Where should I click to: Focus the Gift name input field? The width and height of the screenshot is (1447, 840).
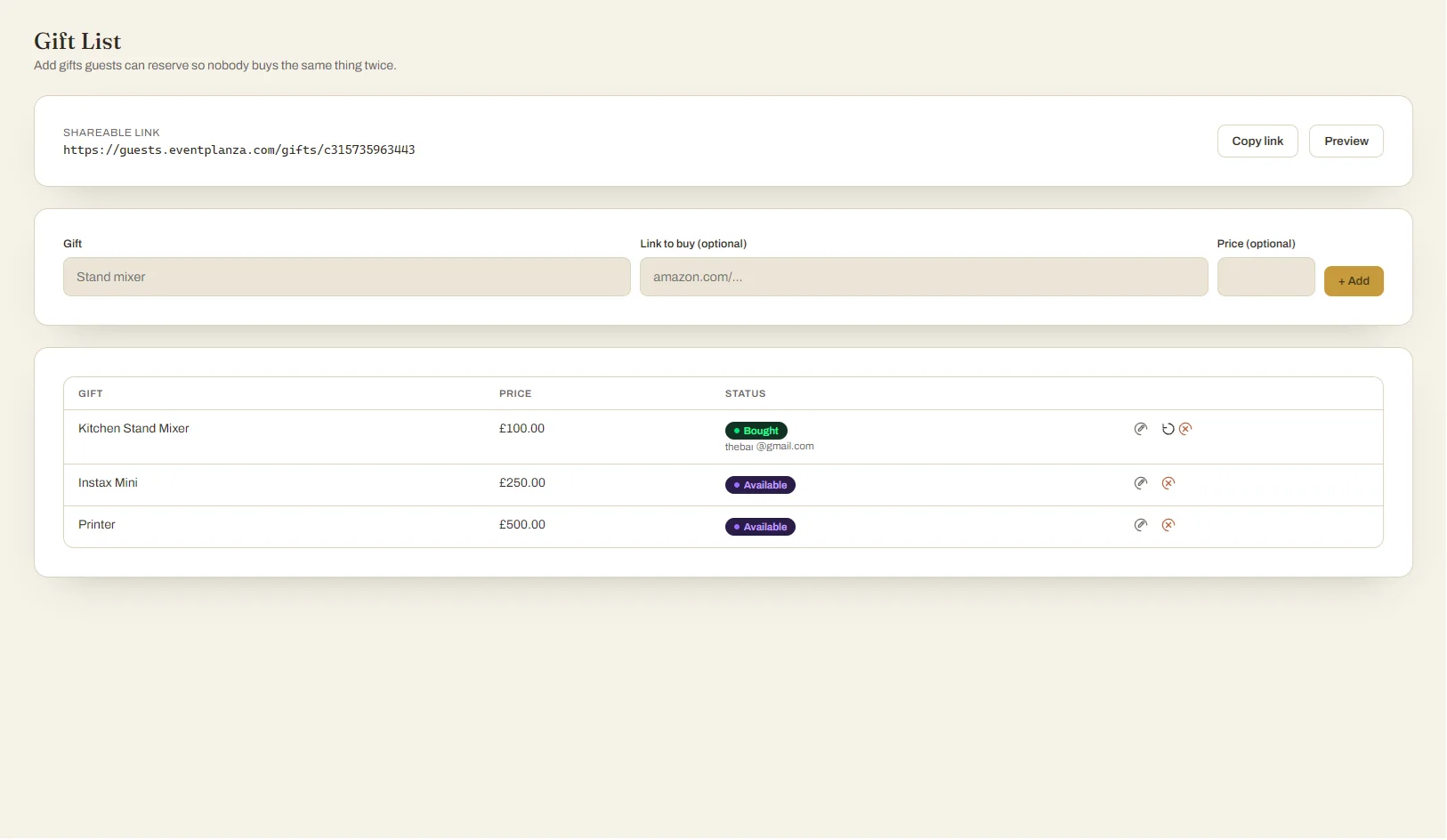click(347, 277)
